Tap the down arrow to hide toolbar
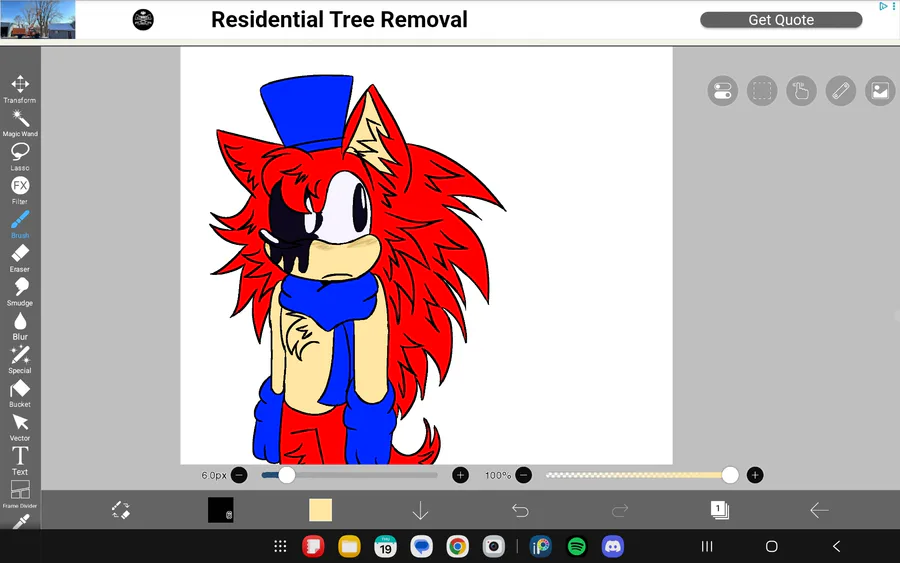Screen dimensions: 900x563 click(420, 510)
